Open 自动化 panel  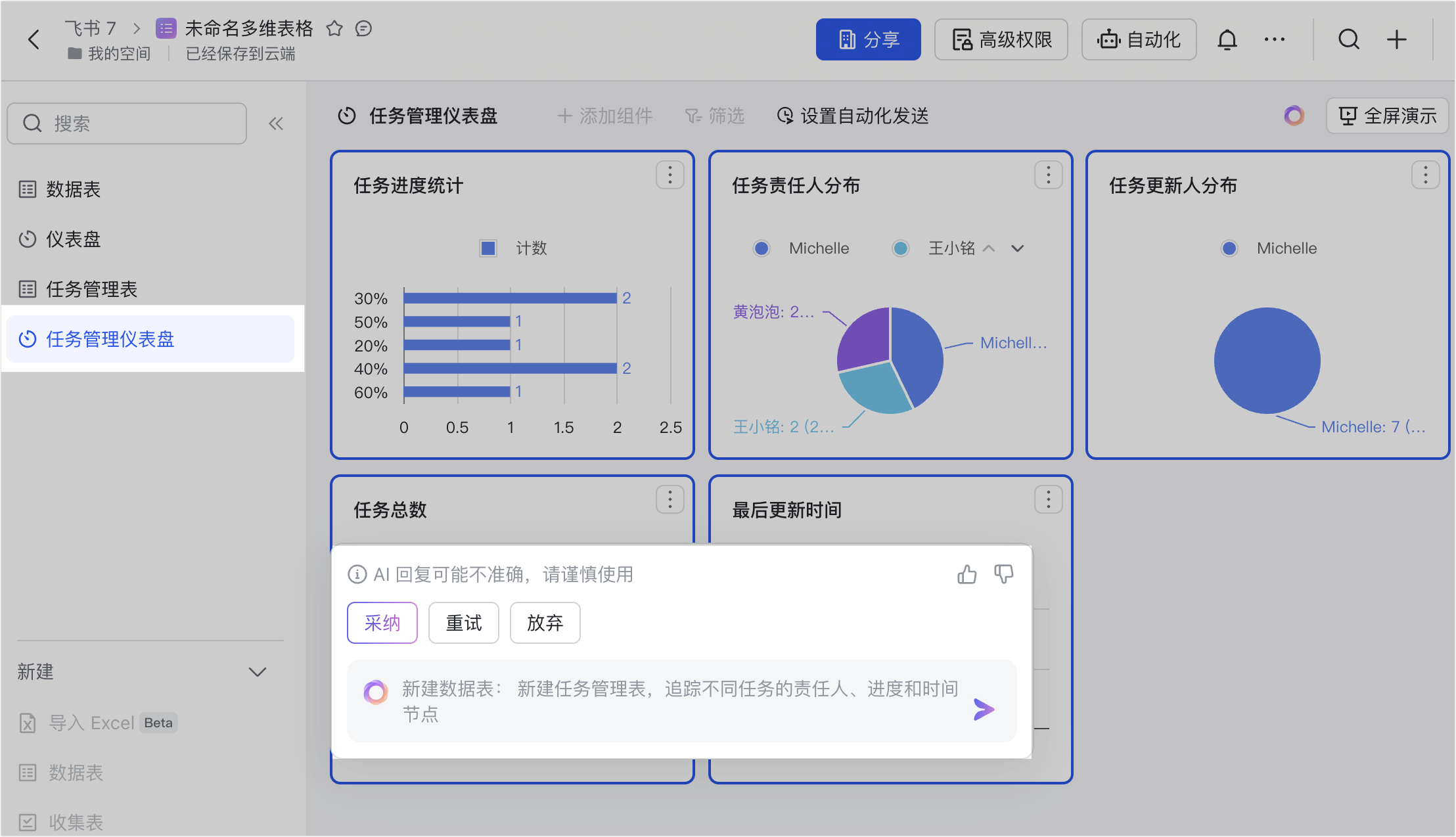(x=1139, y=39)
